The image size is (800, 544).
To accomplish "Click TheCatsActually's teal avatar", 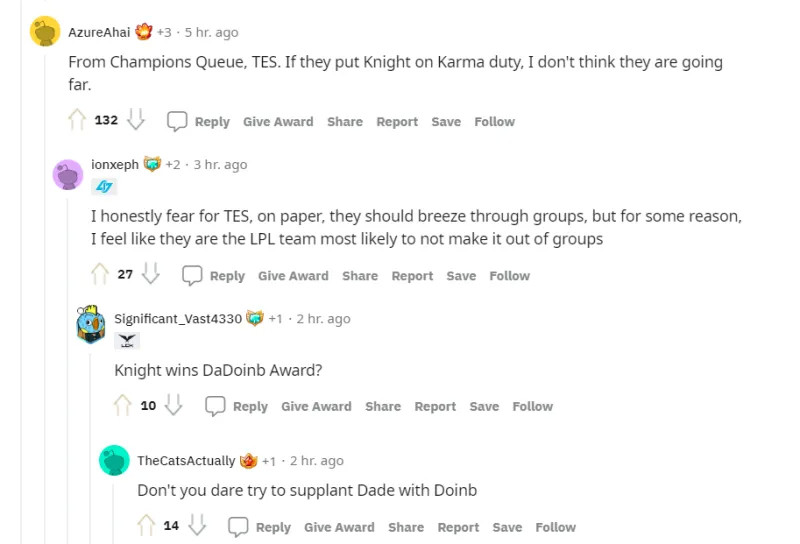I will (x=115, y=461).
